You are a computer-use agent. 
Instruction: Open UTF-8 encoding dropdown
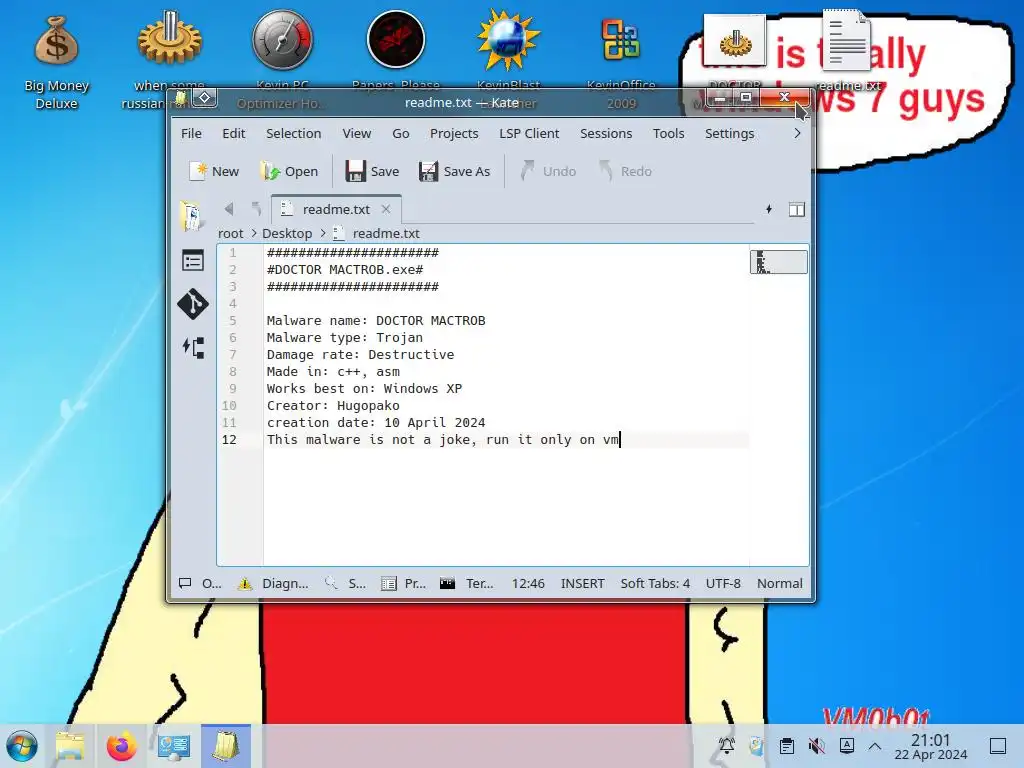pos(723,583)
